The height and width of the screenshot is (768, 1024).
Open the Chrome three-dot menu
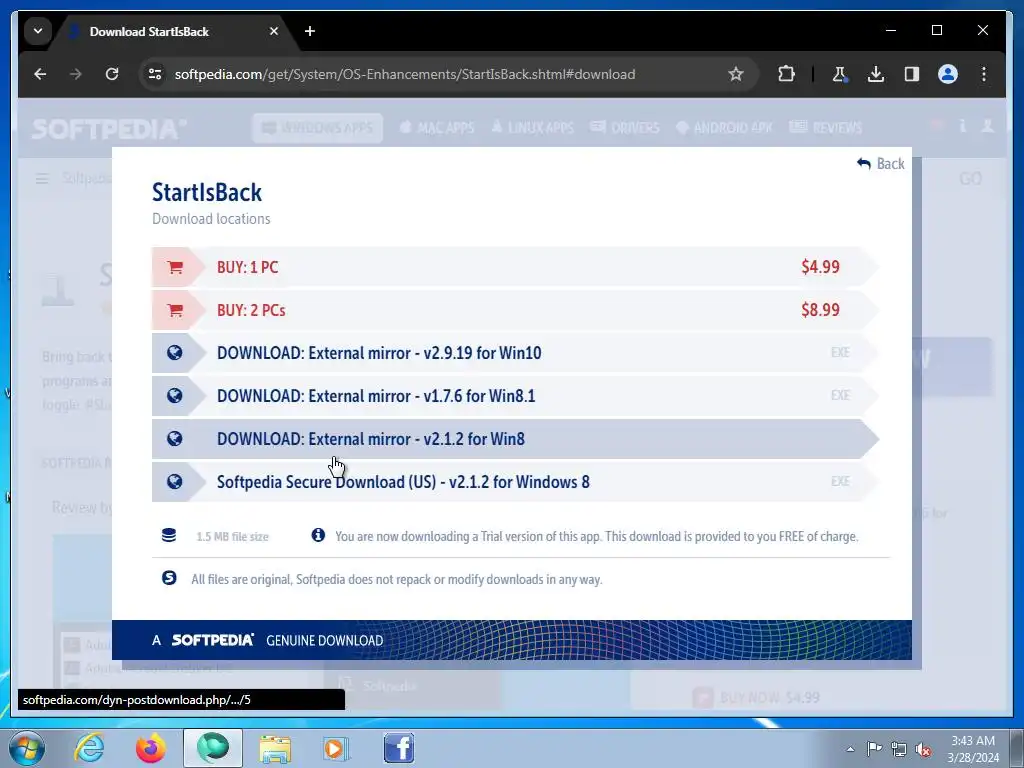point(984,74)
